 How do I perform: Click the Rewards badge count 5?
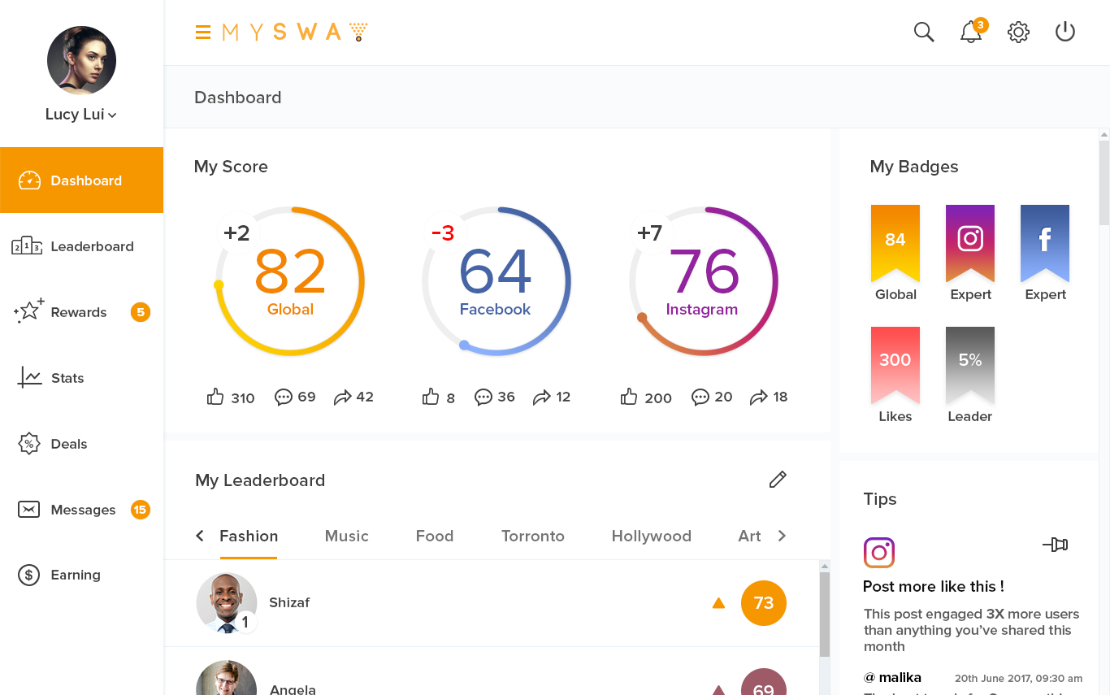pos(141,312)
